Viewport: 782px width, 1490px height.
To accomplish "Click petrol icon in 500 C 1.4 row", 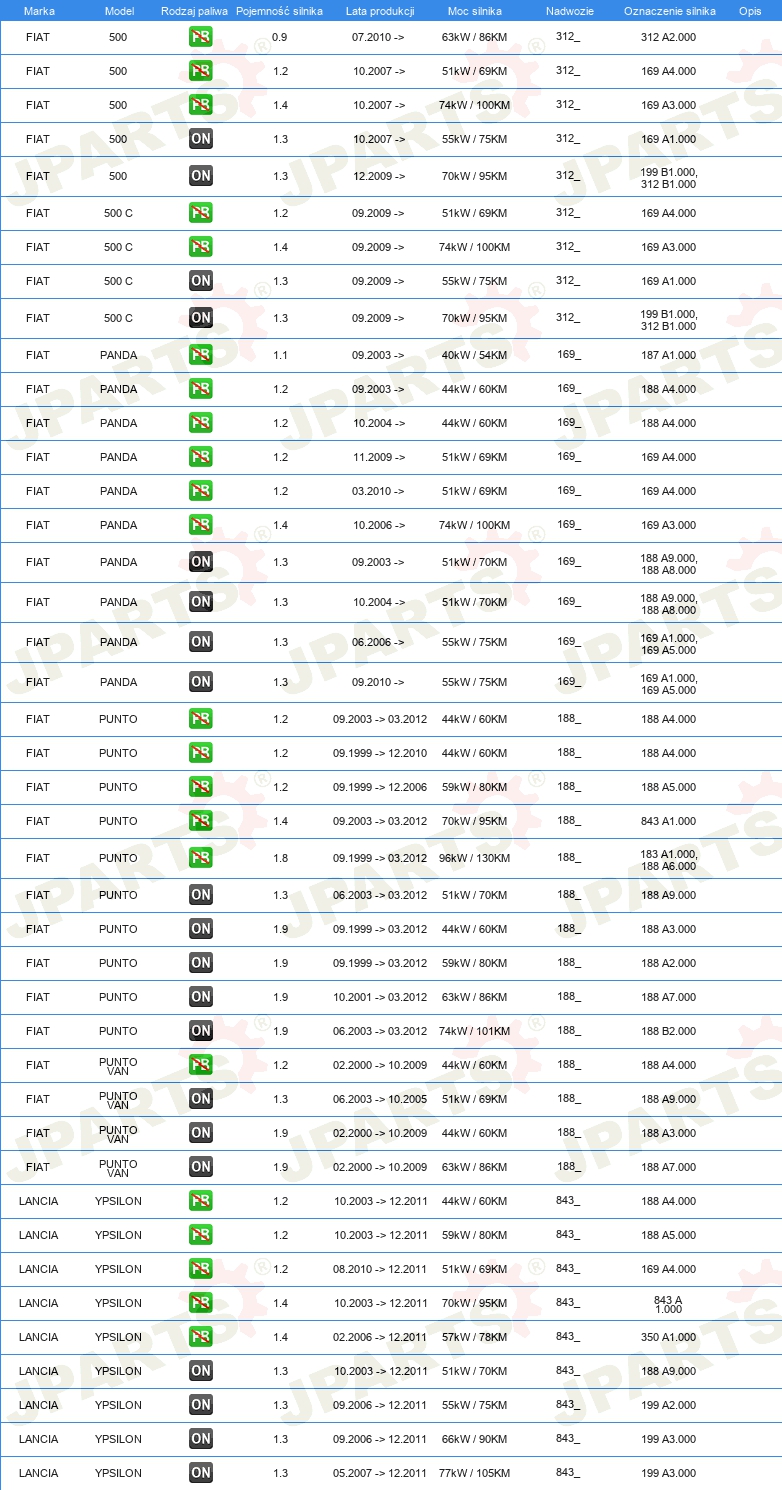I will tap(201, 247).
